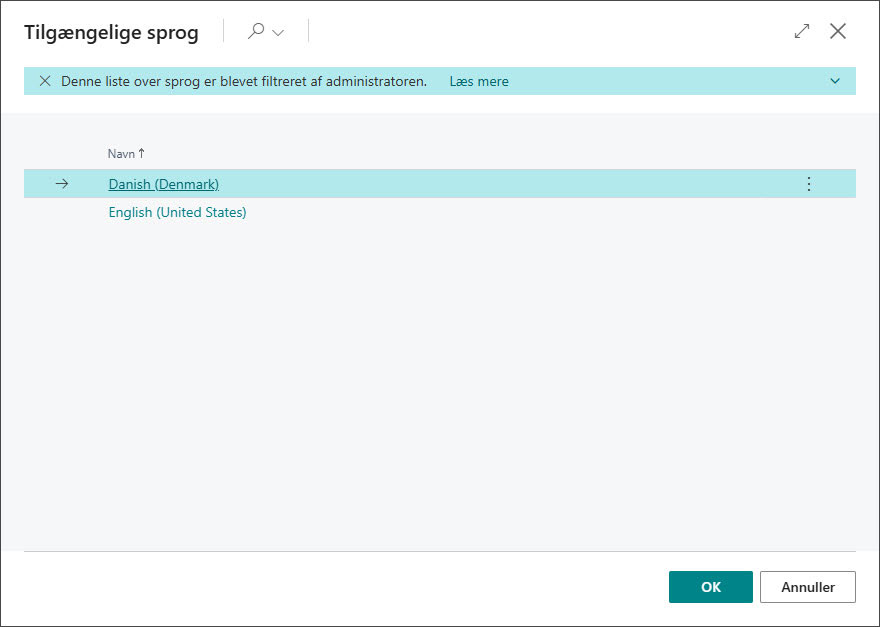Dismiss the administrator filter notification
The width and height of the screenshot is (880, 627).
pyautogui.click(x=45, y=81)
